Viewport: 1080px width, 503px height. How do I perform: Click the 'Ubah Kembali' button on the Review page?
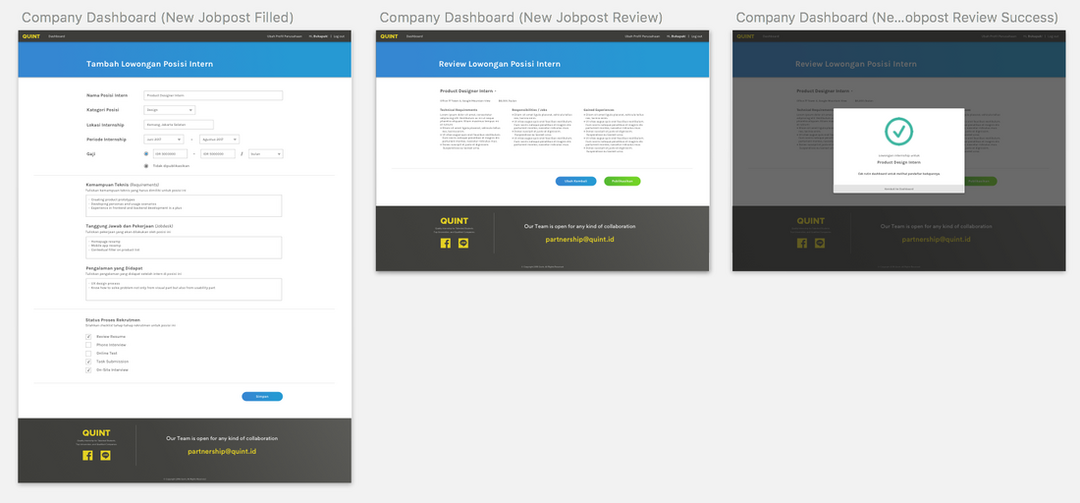(576, 181)
